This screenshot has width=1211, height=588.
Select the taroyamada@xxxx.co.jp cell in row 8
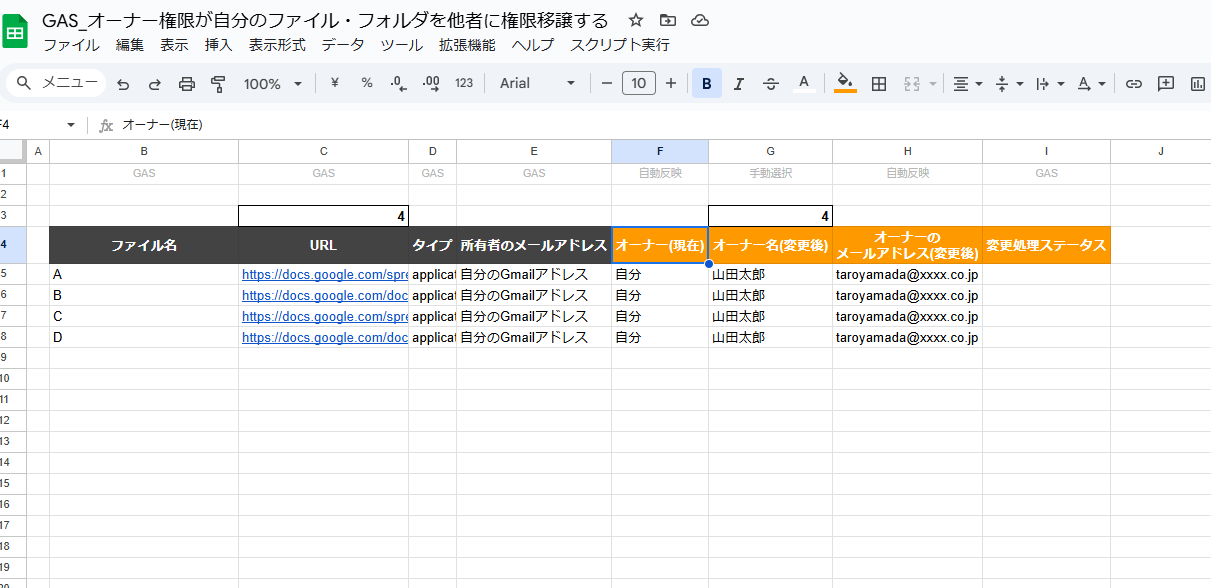click(907, 337)
